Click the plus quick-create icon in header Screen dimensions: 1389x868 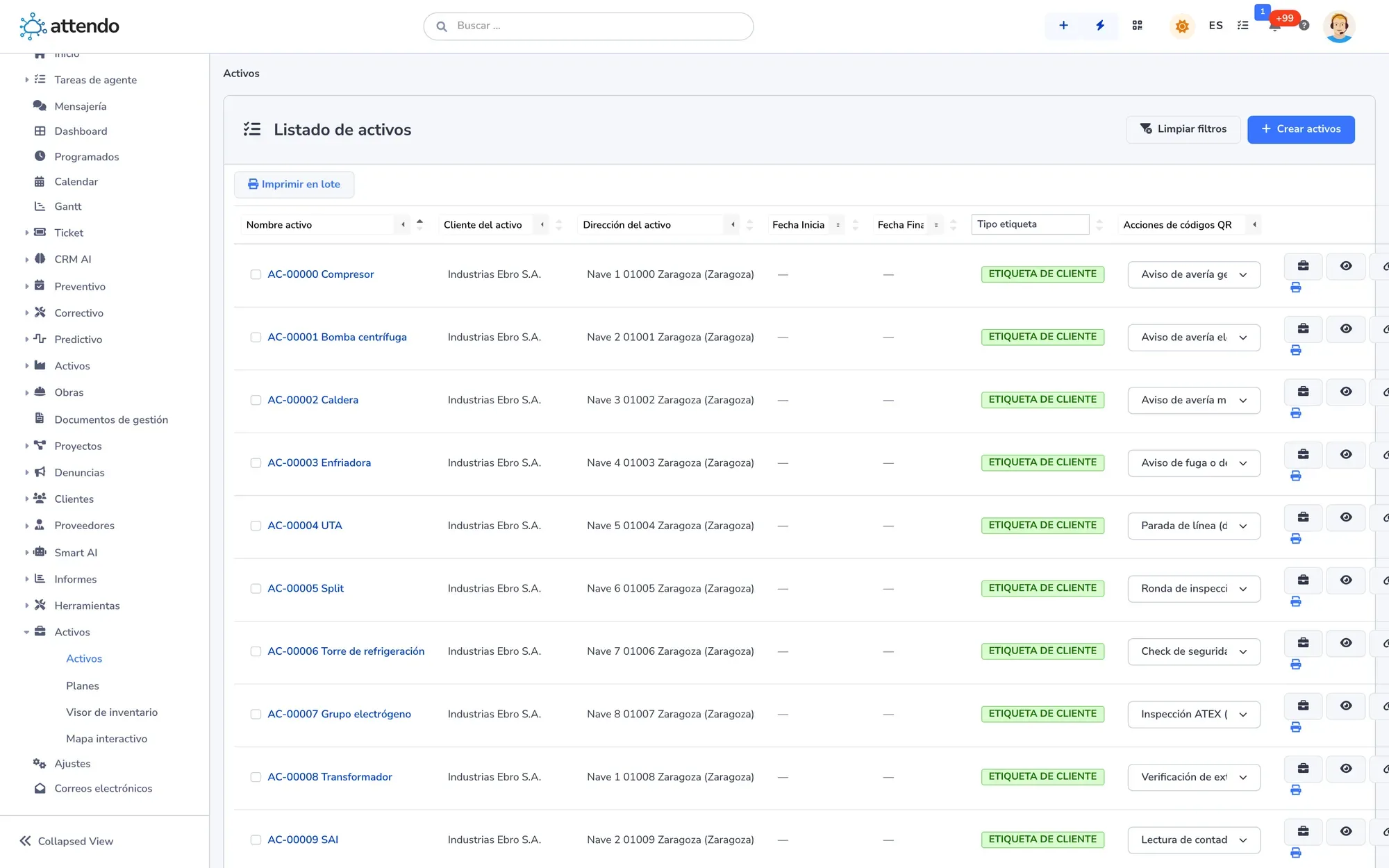pyautogui.click(x=1063, y=26)
